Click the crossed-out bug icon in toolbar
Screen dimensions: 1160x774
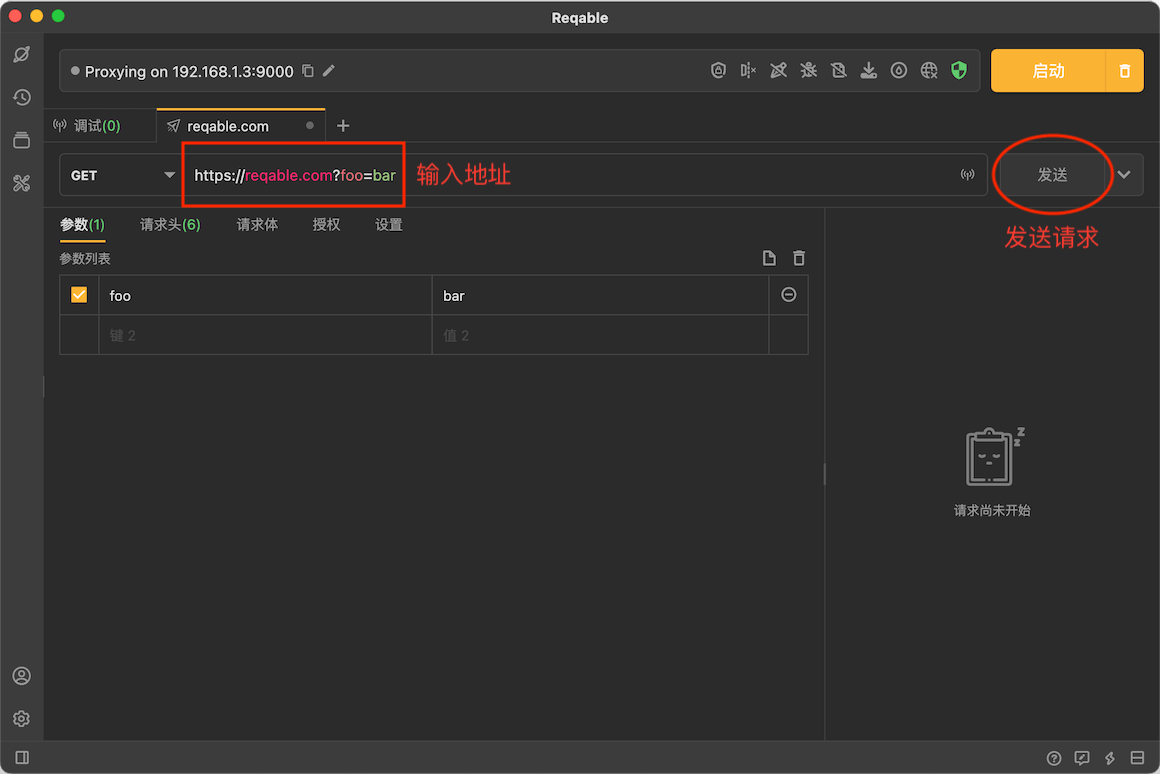click(809, 70)
